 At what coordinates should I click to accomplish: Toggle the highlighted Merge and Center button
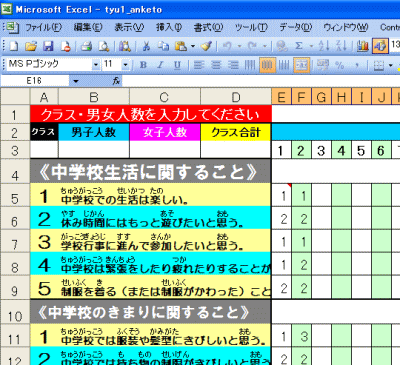(x=301, y=65)
